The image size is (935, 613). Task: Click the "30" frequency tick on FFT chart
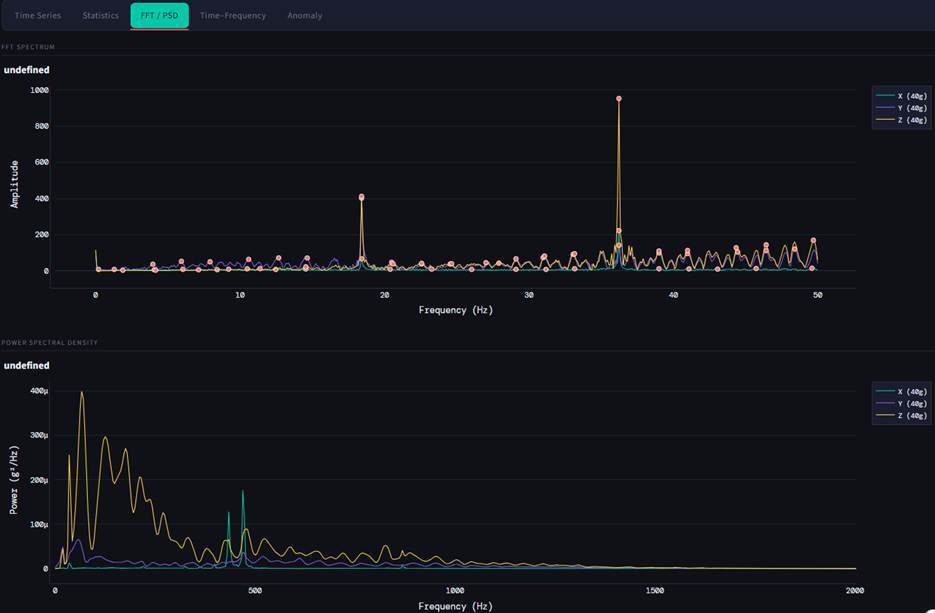(x=529, y=295)
